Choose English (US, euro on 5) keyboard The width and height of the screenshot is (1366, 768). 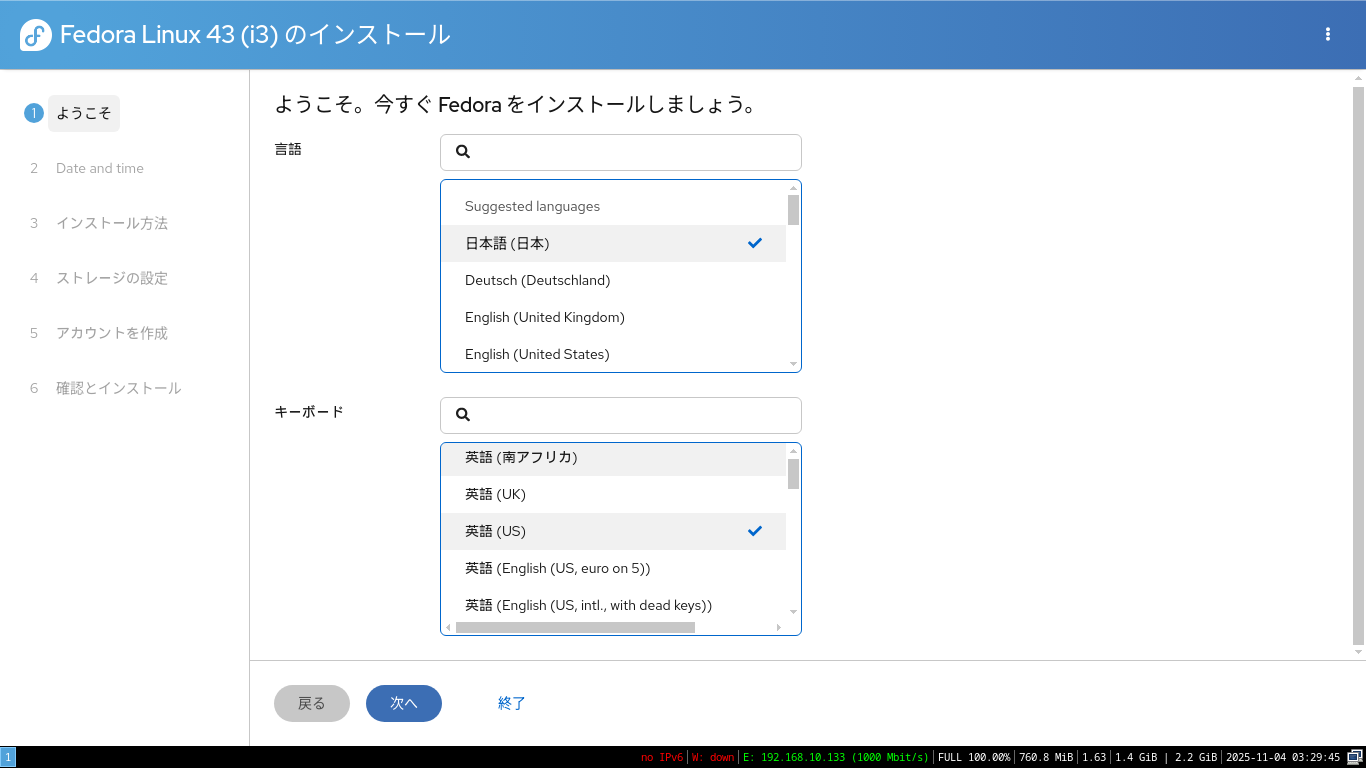tap(614, 568)
